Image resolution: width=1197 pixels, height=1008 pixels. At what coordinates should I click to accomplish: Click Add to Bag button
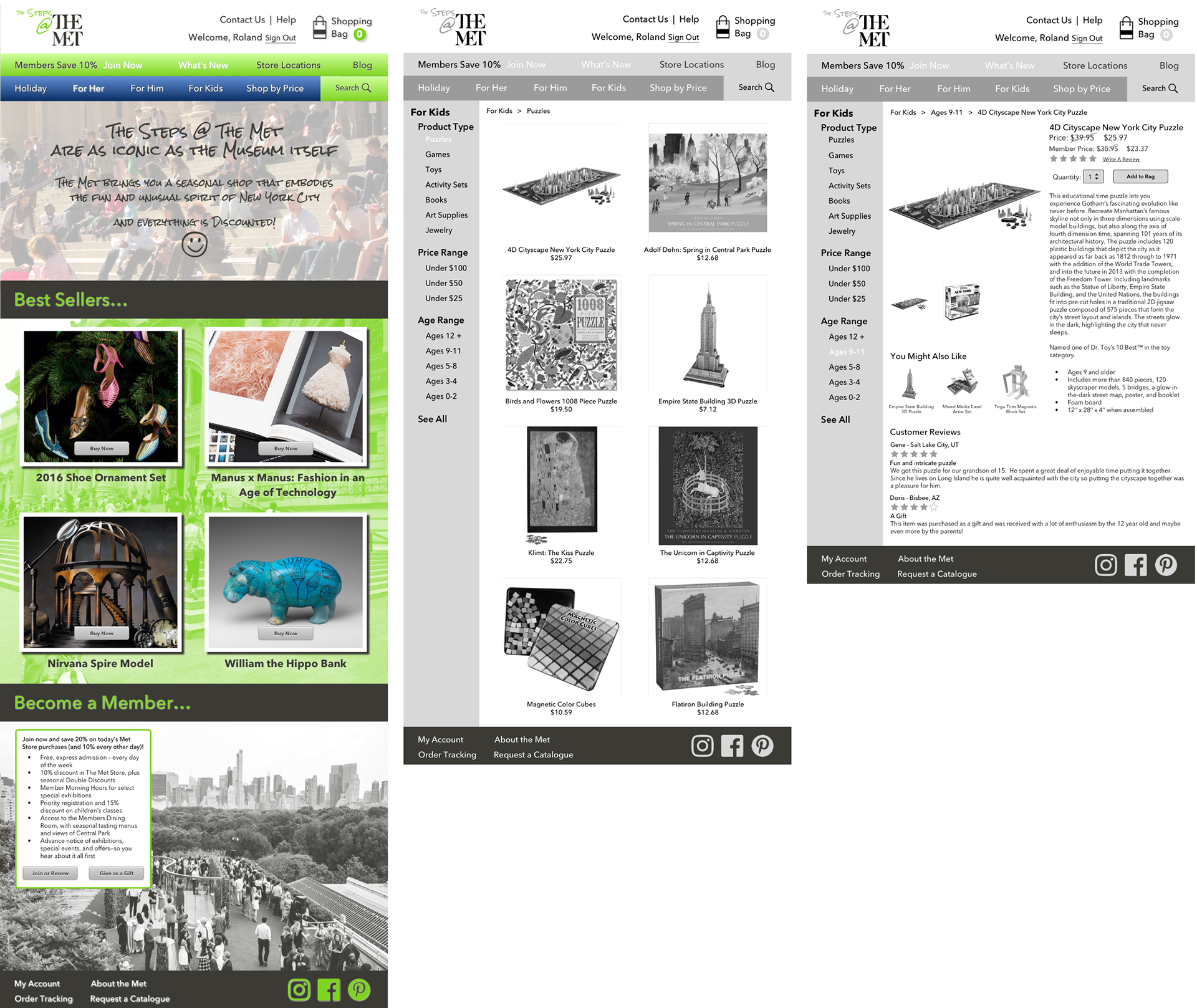pos(1140,177)
